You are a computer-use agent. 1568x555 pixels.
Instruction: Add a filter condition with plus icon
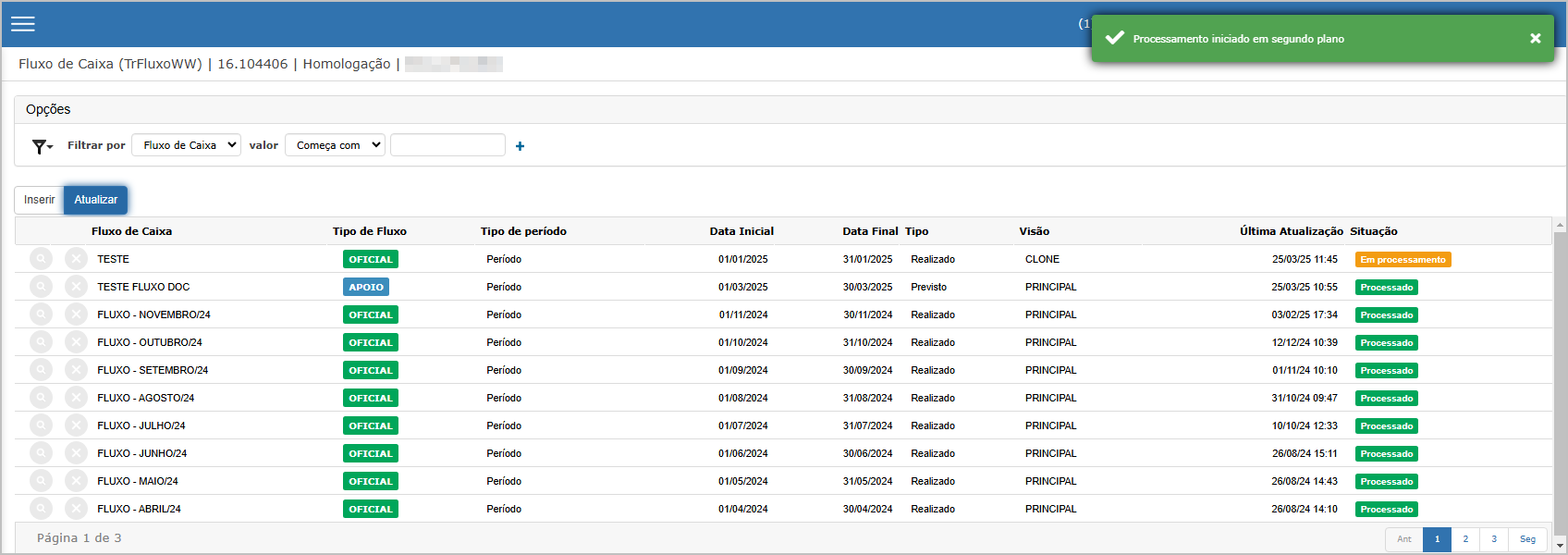[x=520, y=146]
